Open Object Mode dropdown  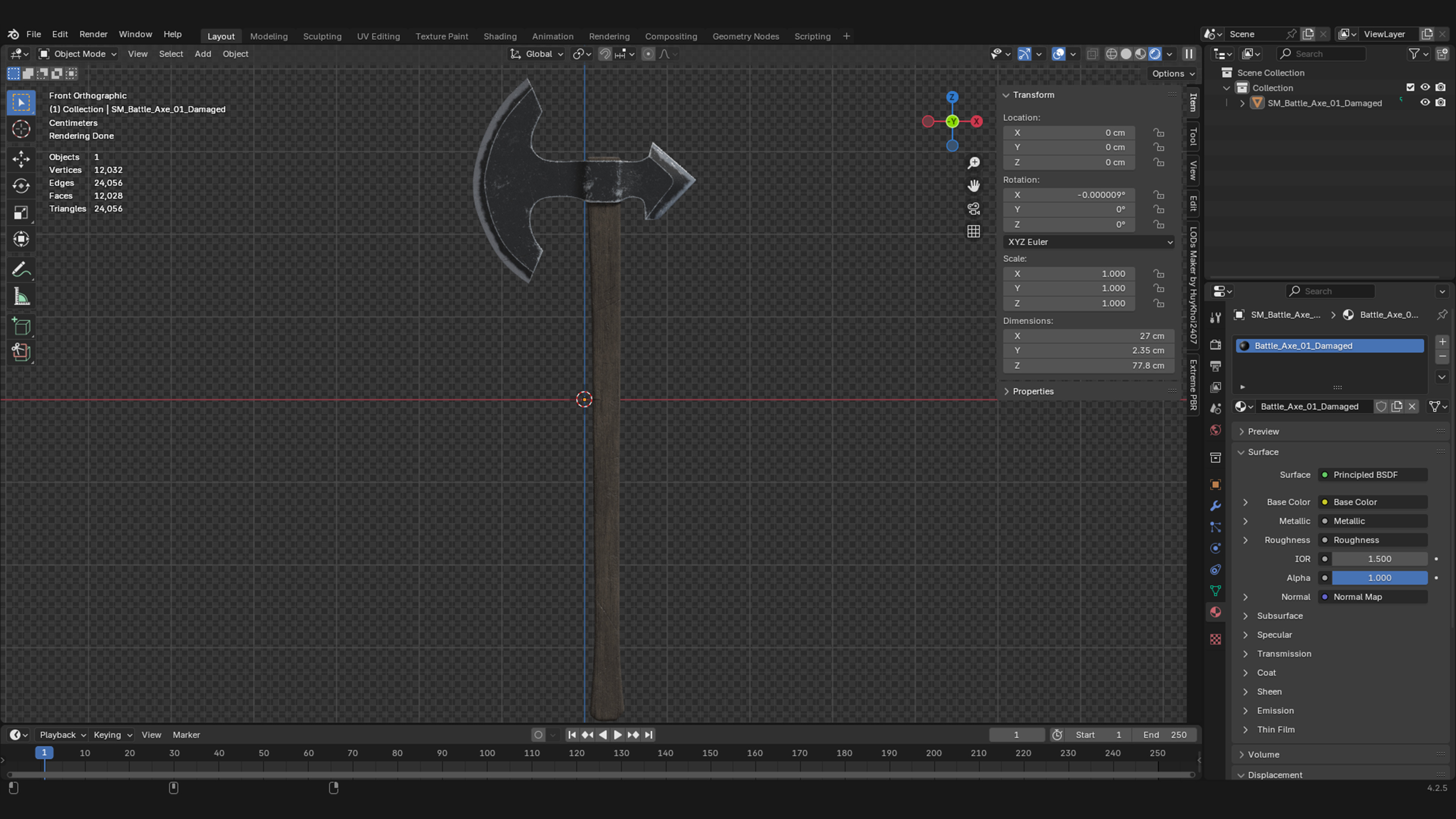(77, 54)
